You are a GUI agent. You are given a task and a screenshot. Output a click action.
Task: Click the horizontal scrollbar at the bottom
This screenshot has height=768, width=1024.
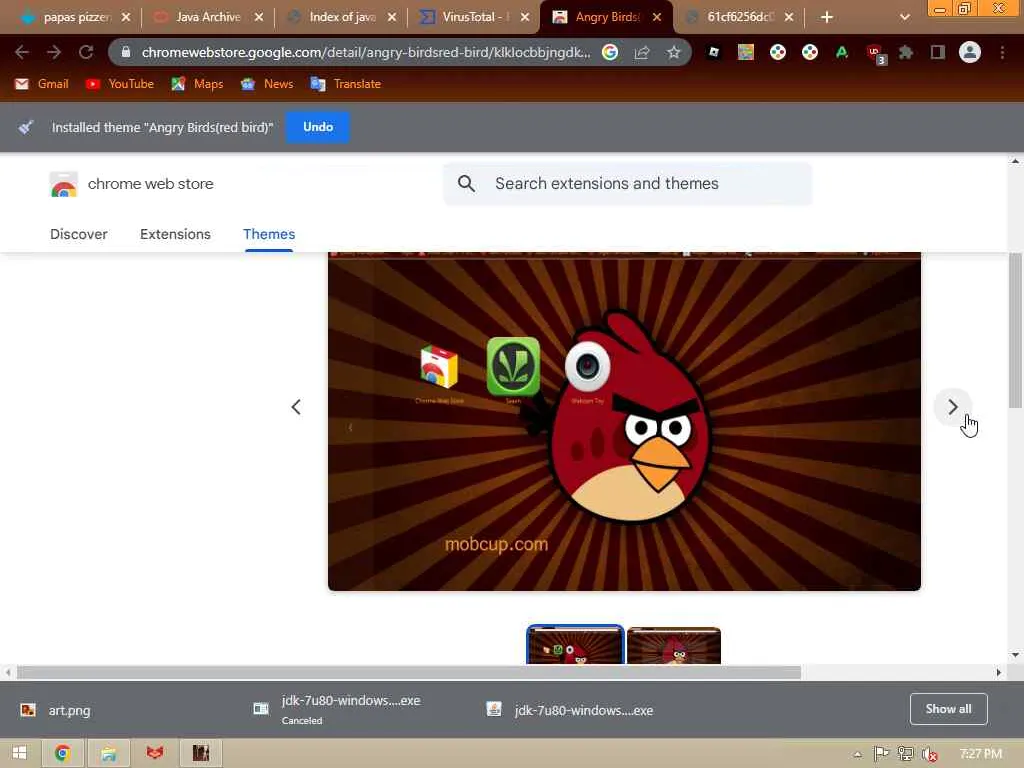409,672
